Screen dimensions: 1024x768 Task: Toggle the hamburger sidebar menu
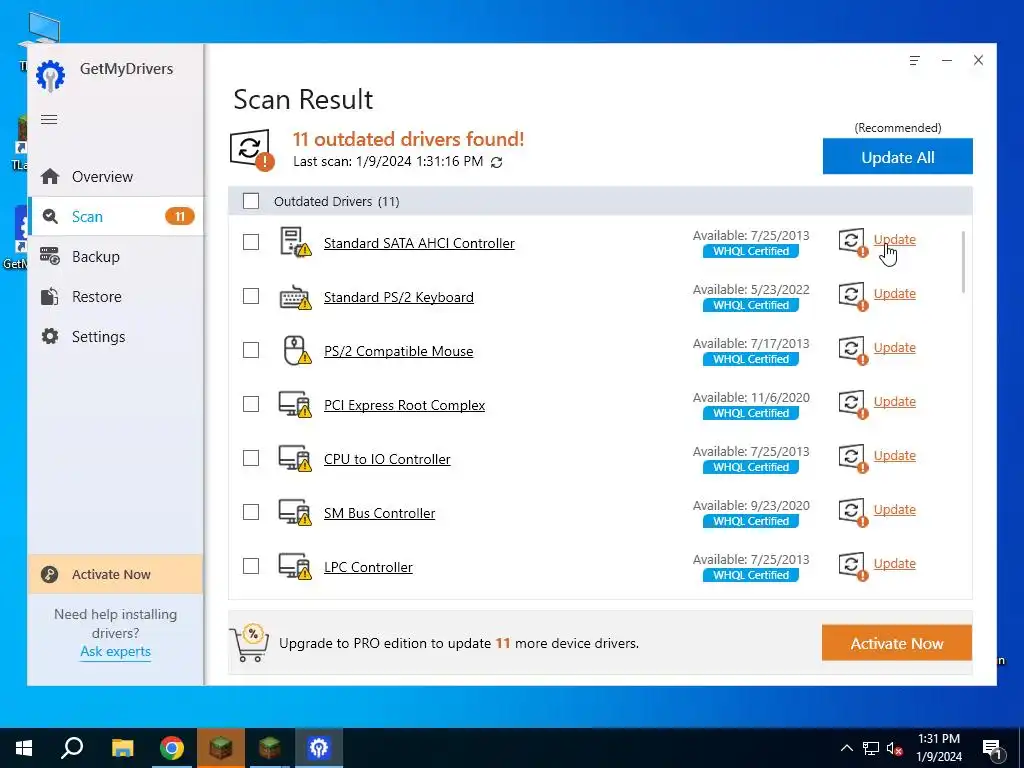[x=49, y=120]
